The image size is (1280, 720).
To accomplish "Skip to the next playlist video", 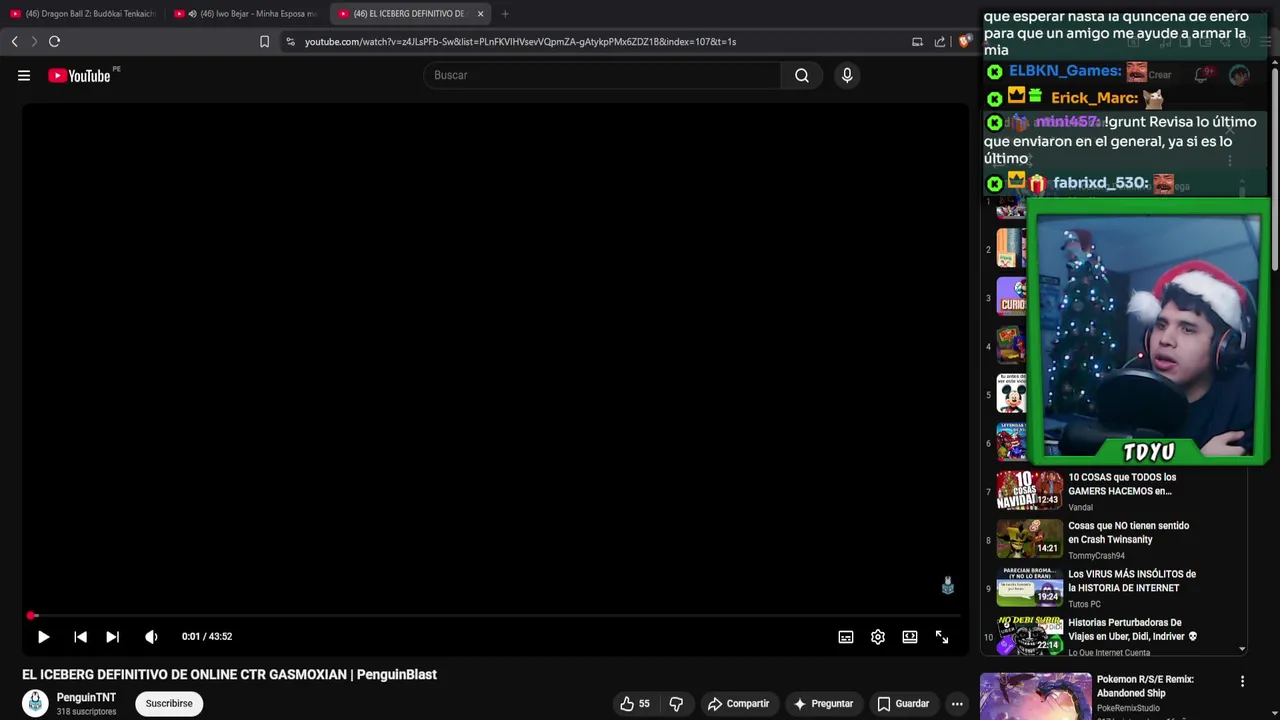I will point(112,637).
